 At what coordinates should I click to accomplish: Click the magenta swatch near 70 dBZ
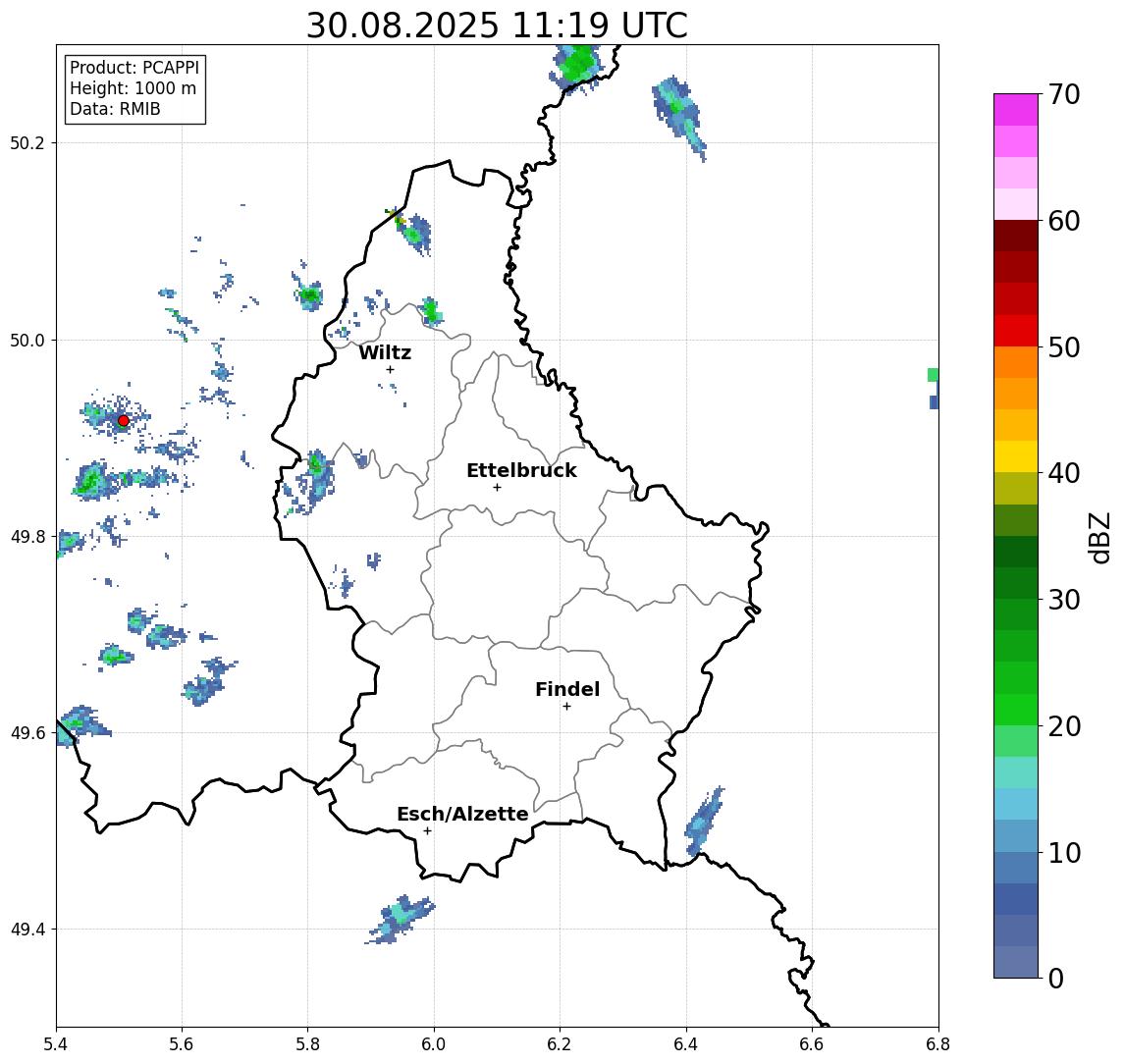1016,110
